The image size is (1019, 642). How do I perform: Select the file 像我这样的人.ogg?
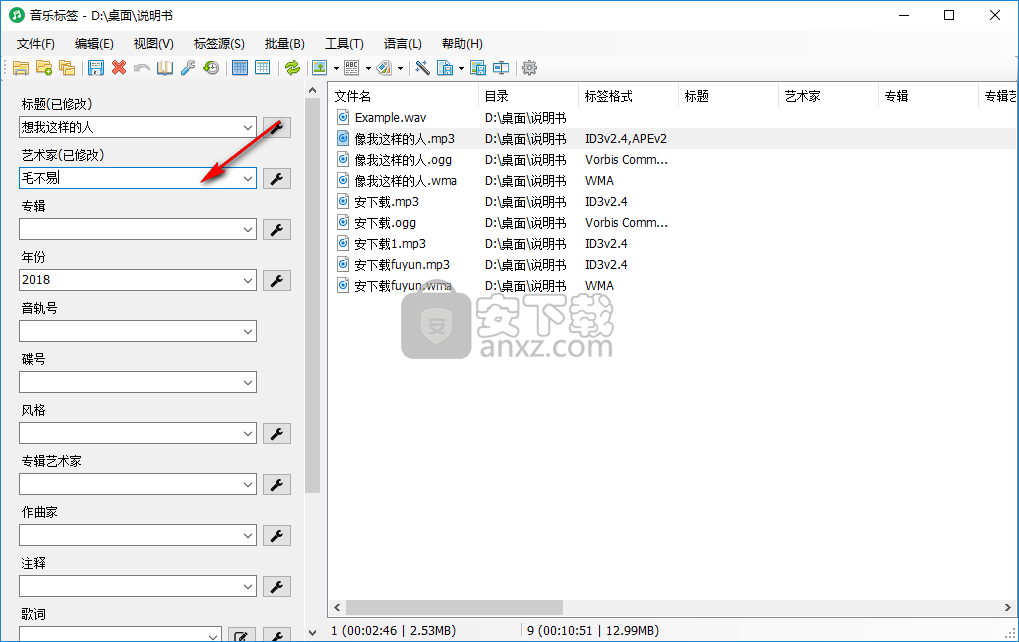click(x=403, y=160)
